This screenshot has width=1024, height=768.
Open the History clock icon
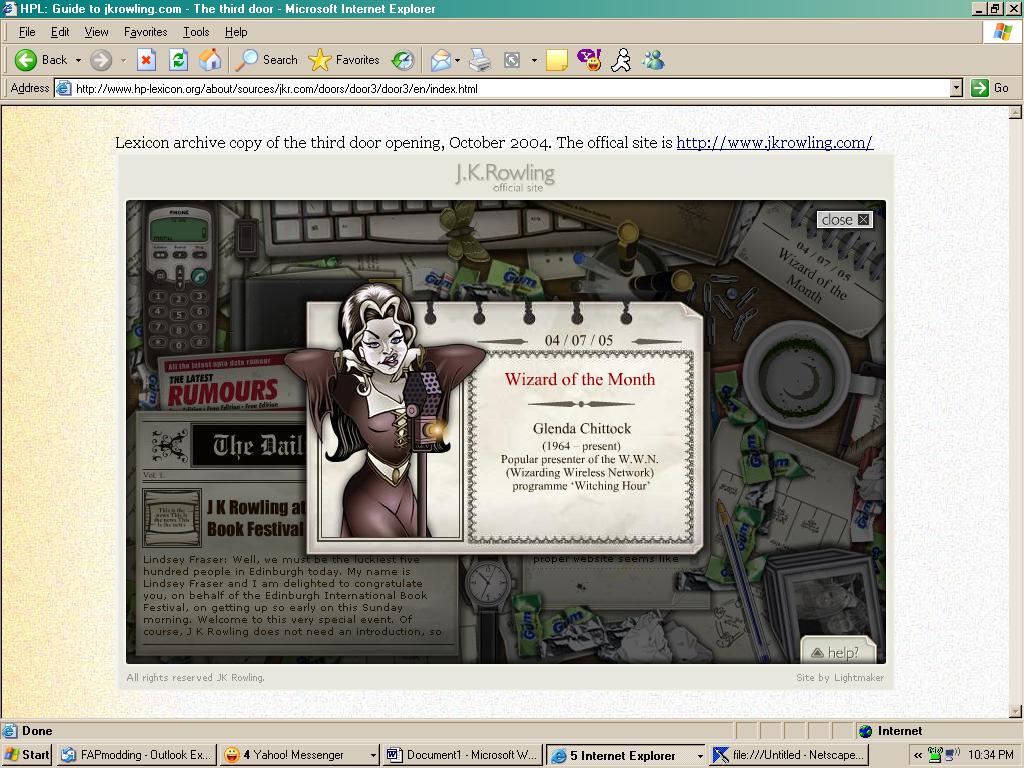click(403, 60)
